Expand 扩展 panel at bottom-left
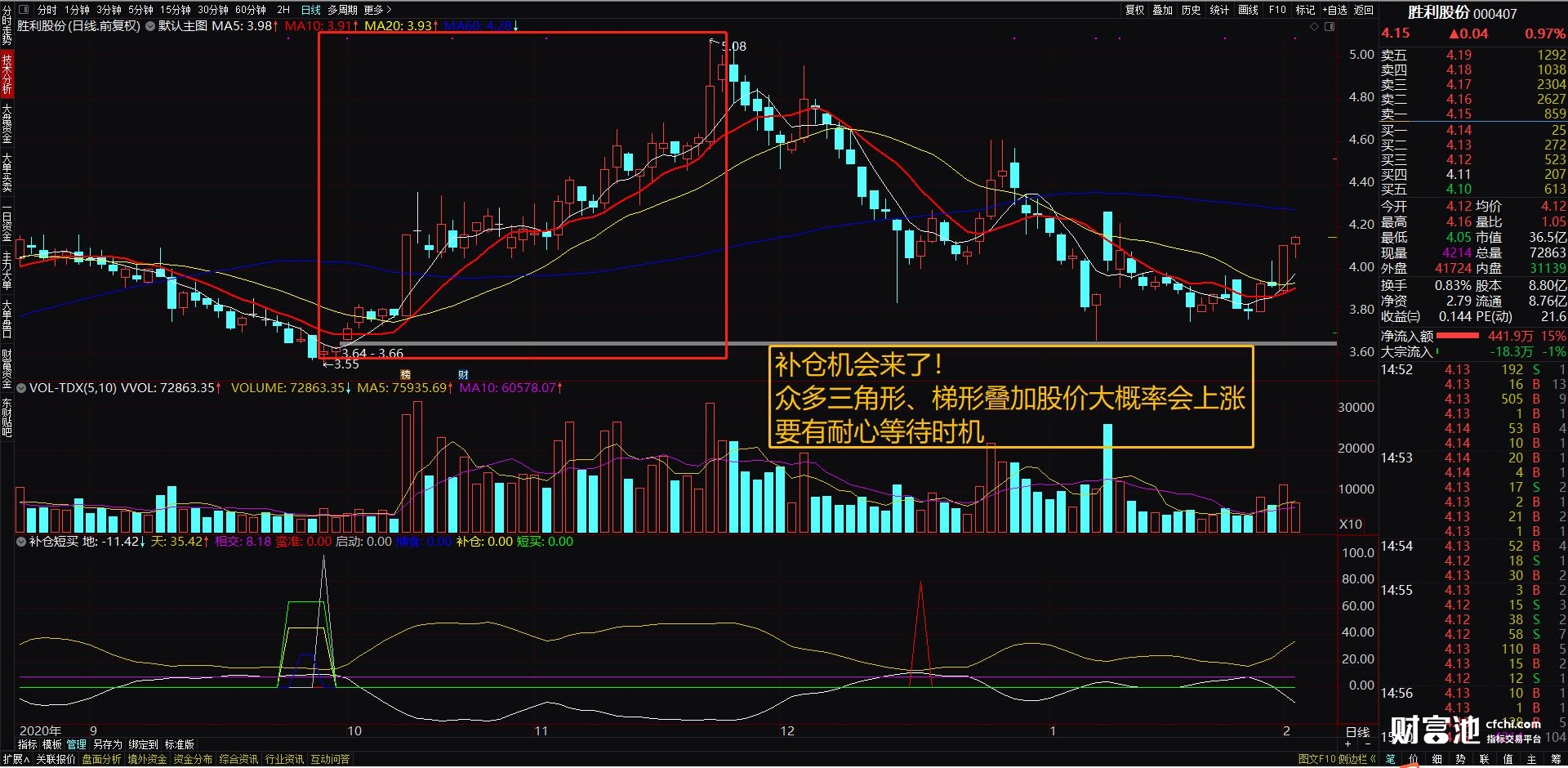The width and height of the screenshot is (1568, 768). pyautogui.click(x=16, y=759)
